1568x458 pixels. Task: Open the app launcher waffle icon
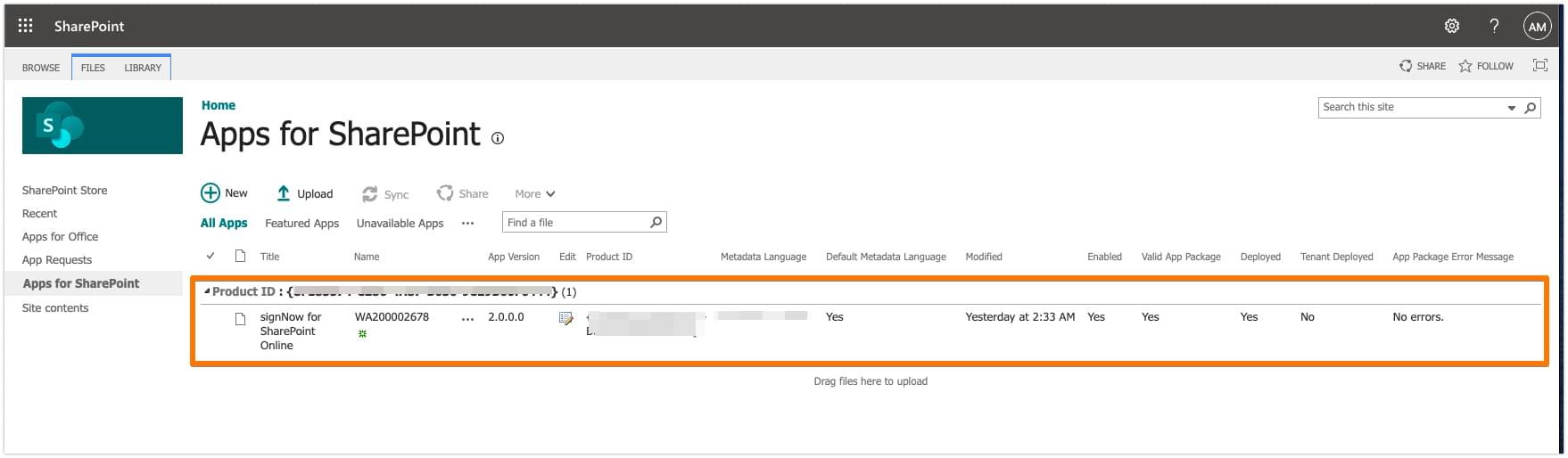(x=26, y=26)
